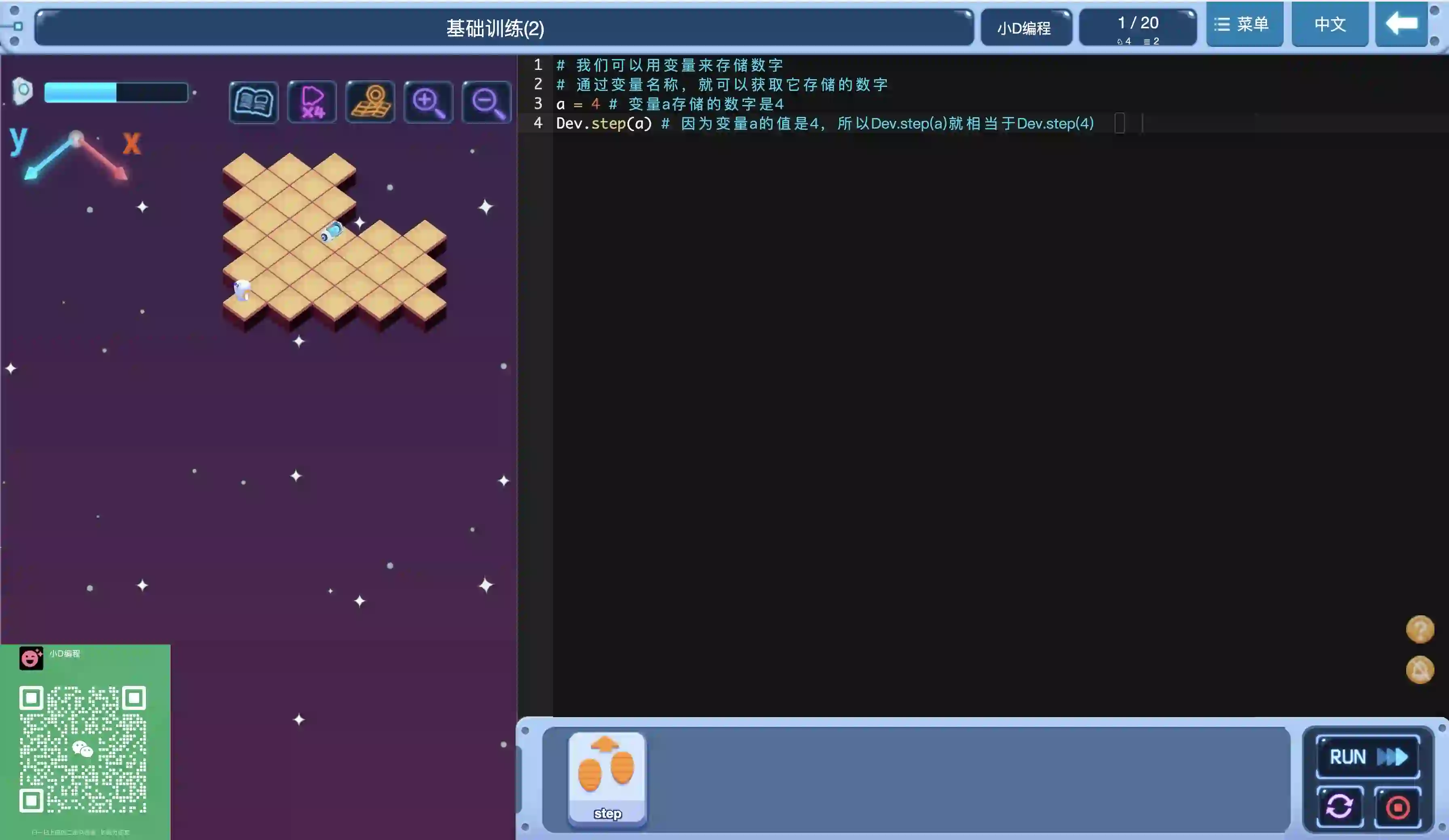The width and height of the screenshot is (1449, 840).
Task: Click code line 4 Dev.step(a)
Action: point(604,124)
